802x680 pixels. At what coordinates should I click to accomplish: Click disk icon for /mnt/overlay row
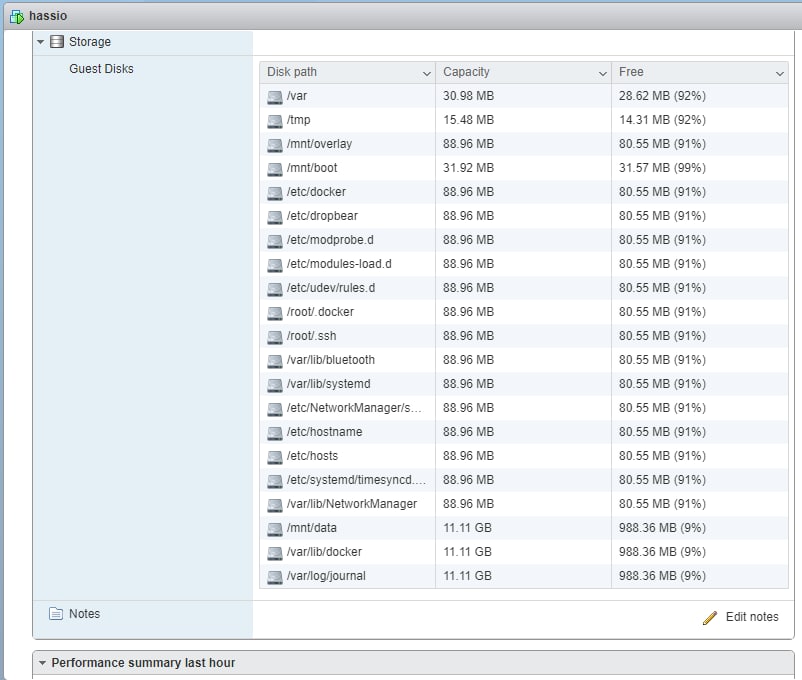click(x=275, y=145)
